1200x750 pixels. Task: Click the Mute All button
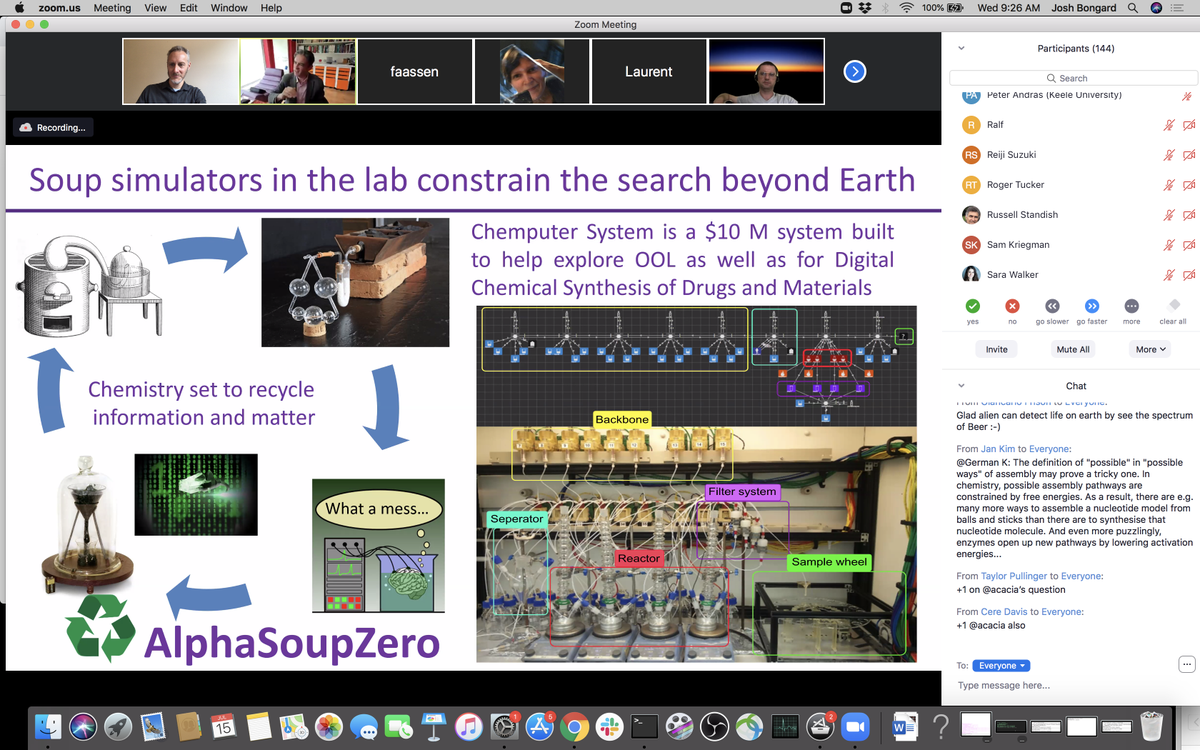pyautogui.click(x=1074, y=349)
